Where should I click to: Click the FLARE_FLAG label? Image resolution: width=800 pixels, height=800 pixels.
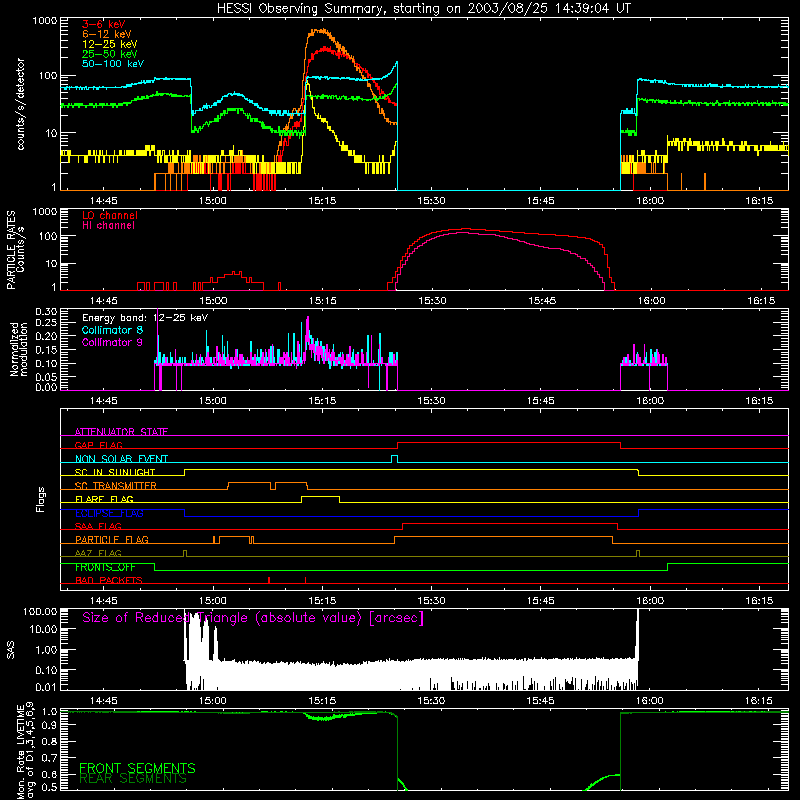[104, 499]
